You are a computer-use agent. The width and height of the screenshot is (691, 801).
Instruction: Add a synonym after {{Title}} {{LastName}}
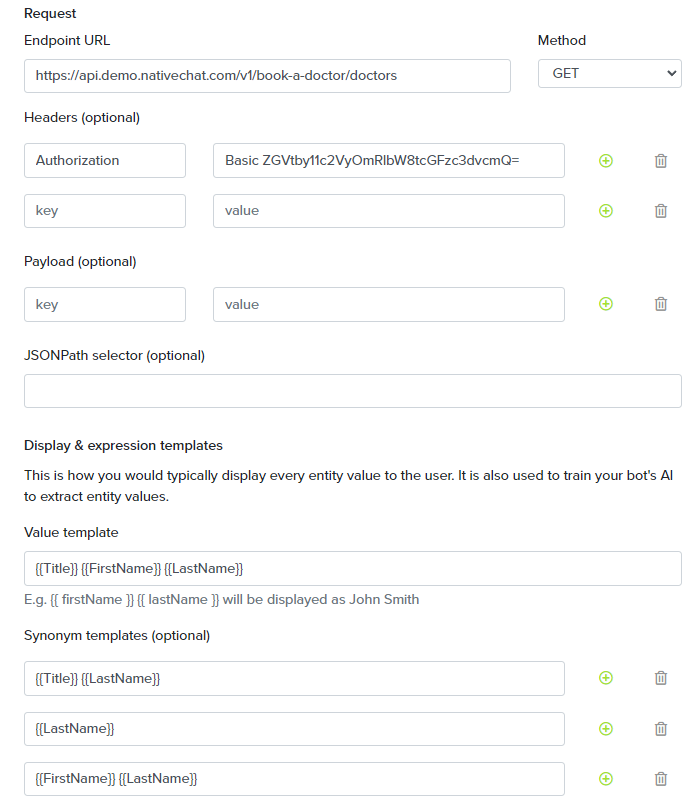pos(606,678)
